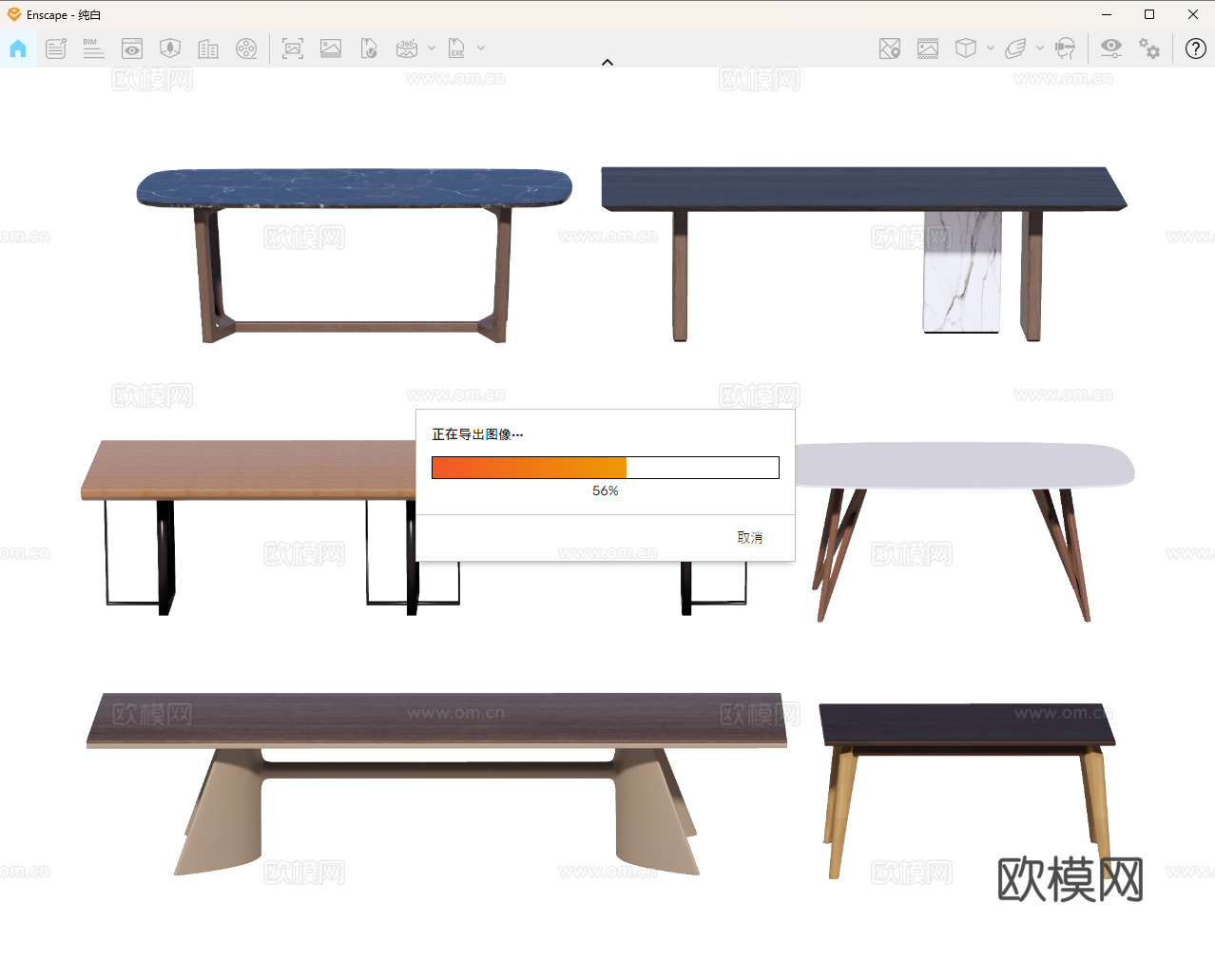The image size is (1215, 980).
Task: Switch projection mode with cube icon
Action: pyautogui.click(x=966, y=48)
